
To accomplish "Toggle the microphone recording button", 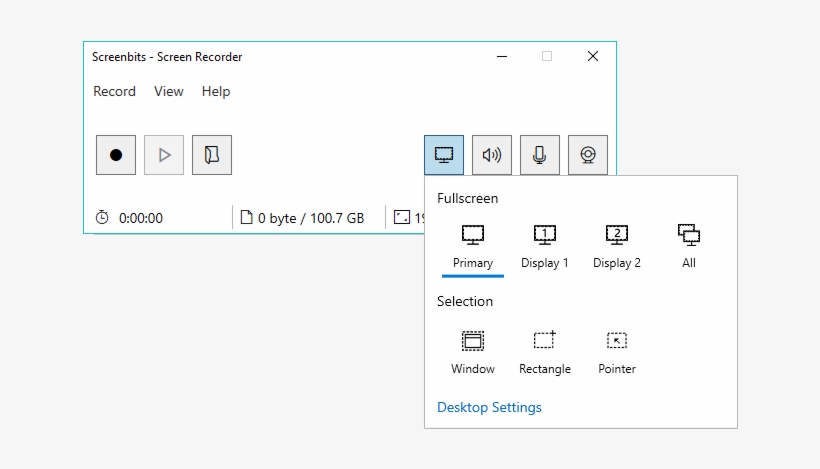I will [x=540, y=155].
